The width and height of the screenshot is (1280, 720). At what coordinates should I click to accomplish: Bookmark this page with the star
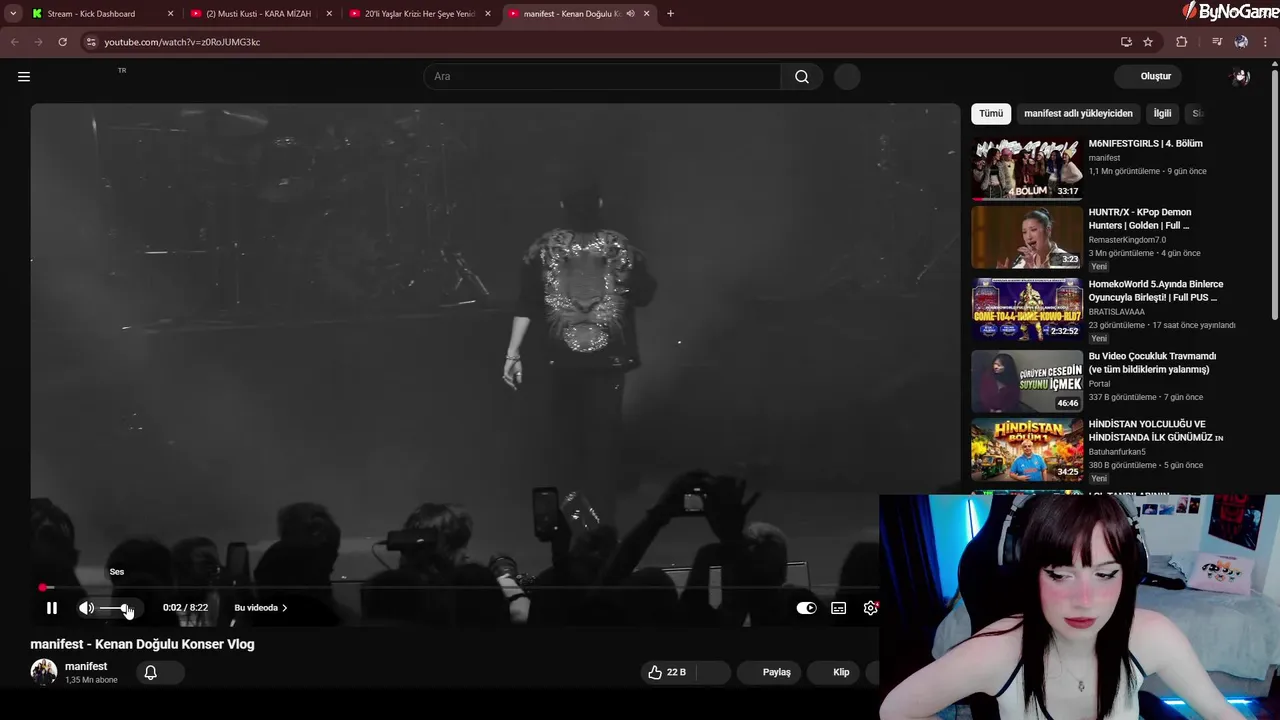point(1148,42)
